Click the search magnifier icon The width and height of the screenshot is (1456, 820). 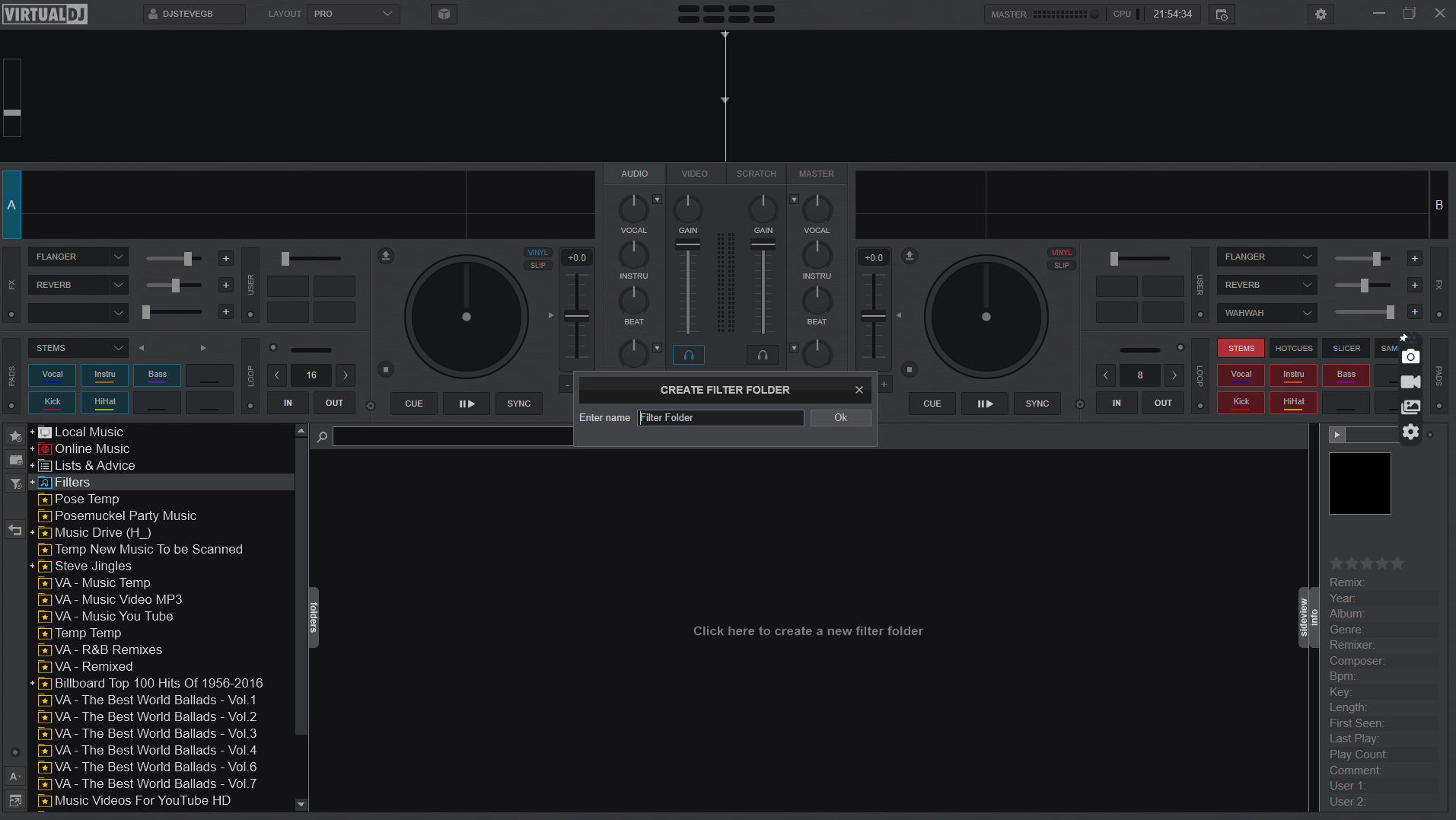click(322, 437)
